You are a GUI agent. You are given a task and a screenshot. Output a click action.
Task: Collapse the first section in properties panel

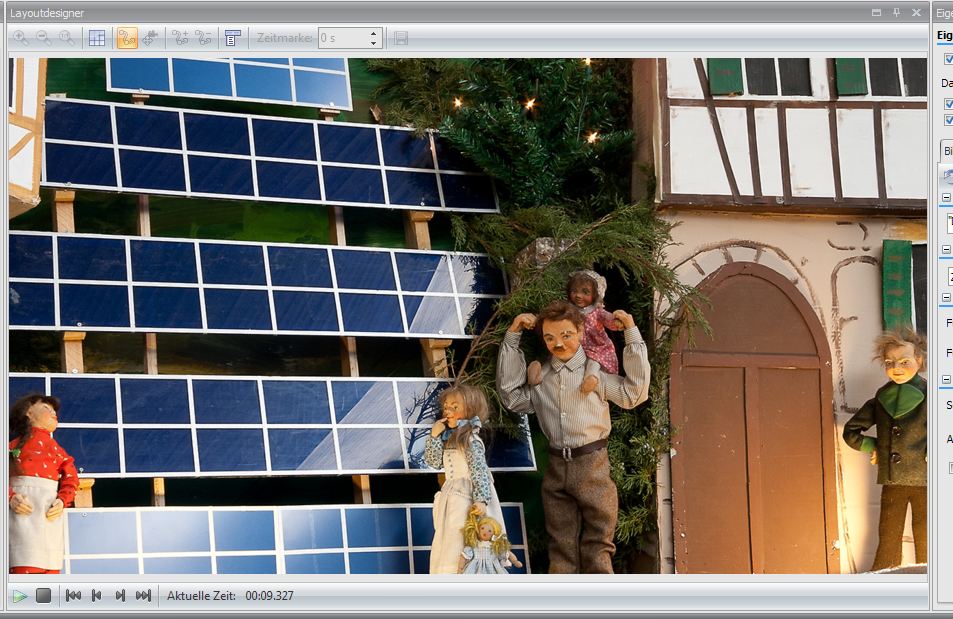[946, 198]
